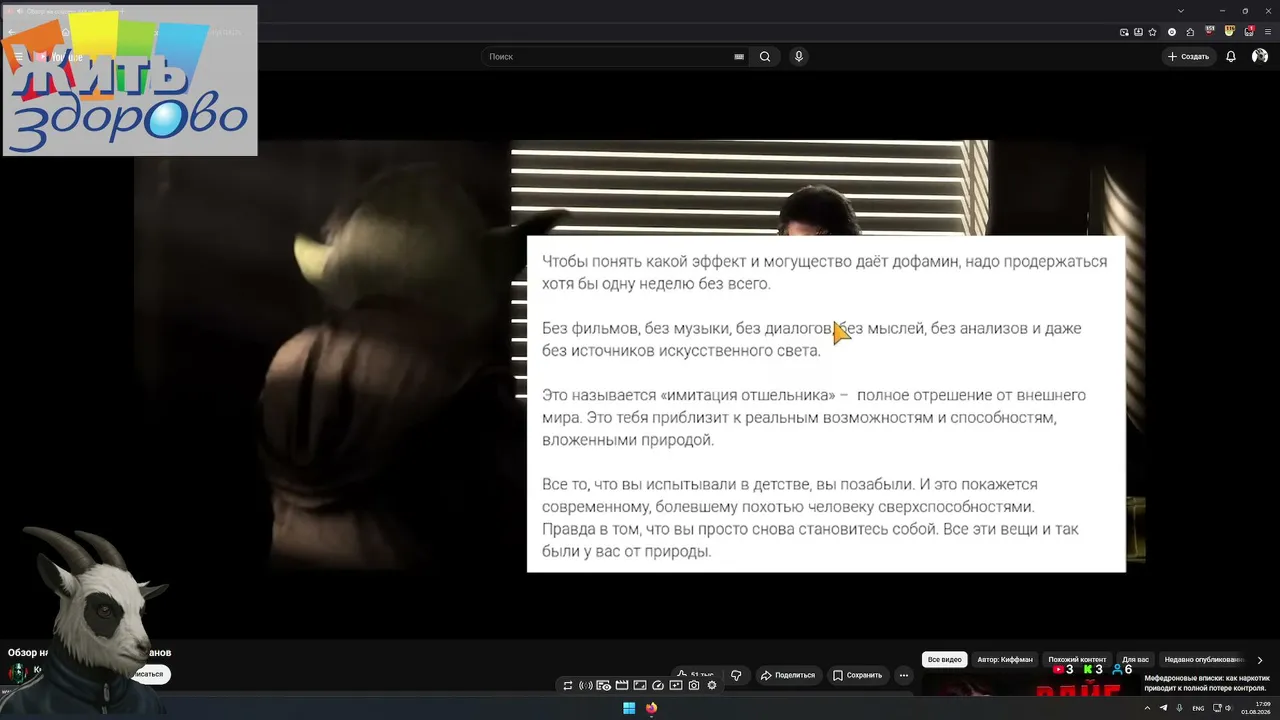This screenshot has height=720, width=1280.
Task: Click the screen frame icon in player toolbar
Action: [x=640, y=685]
